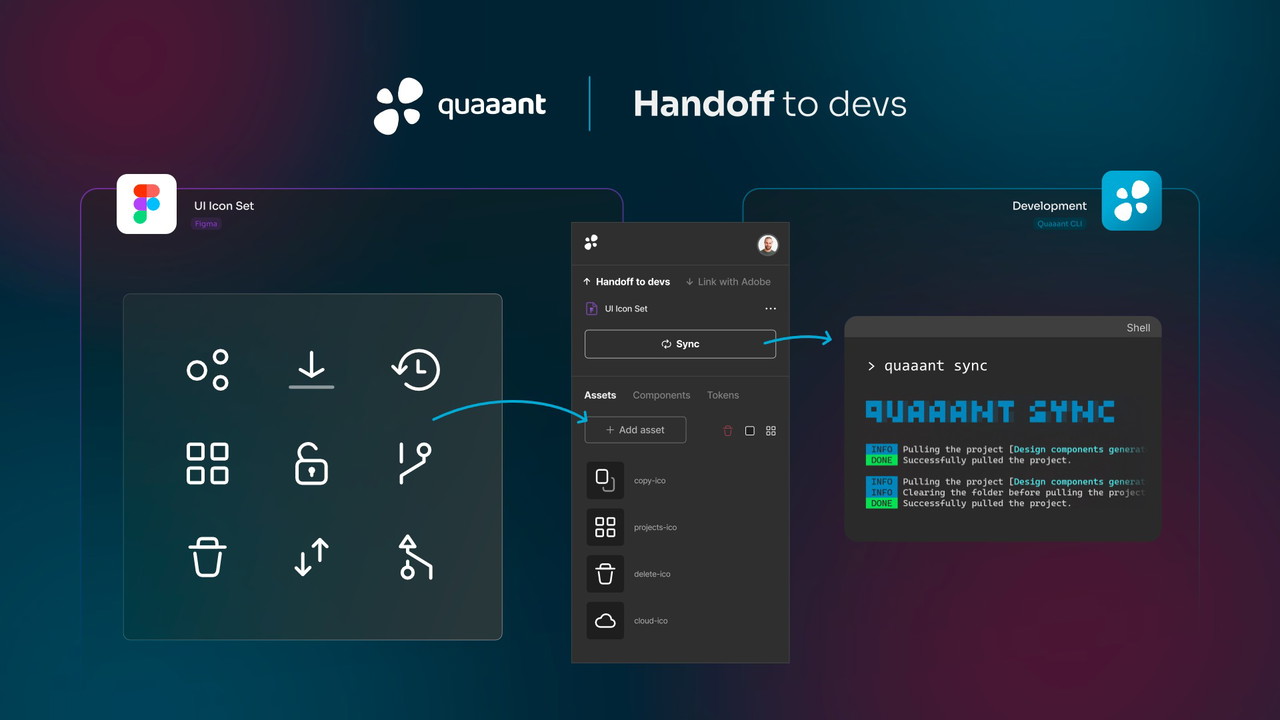Click the padlock icon in icon set
Image resolution: width=1280 pixels, height=720 pixels.
311,464
